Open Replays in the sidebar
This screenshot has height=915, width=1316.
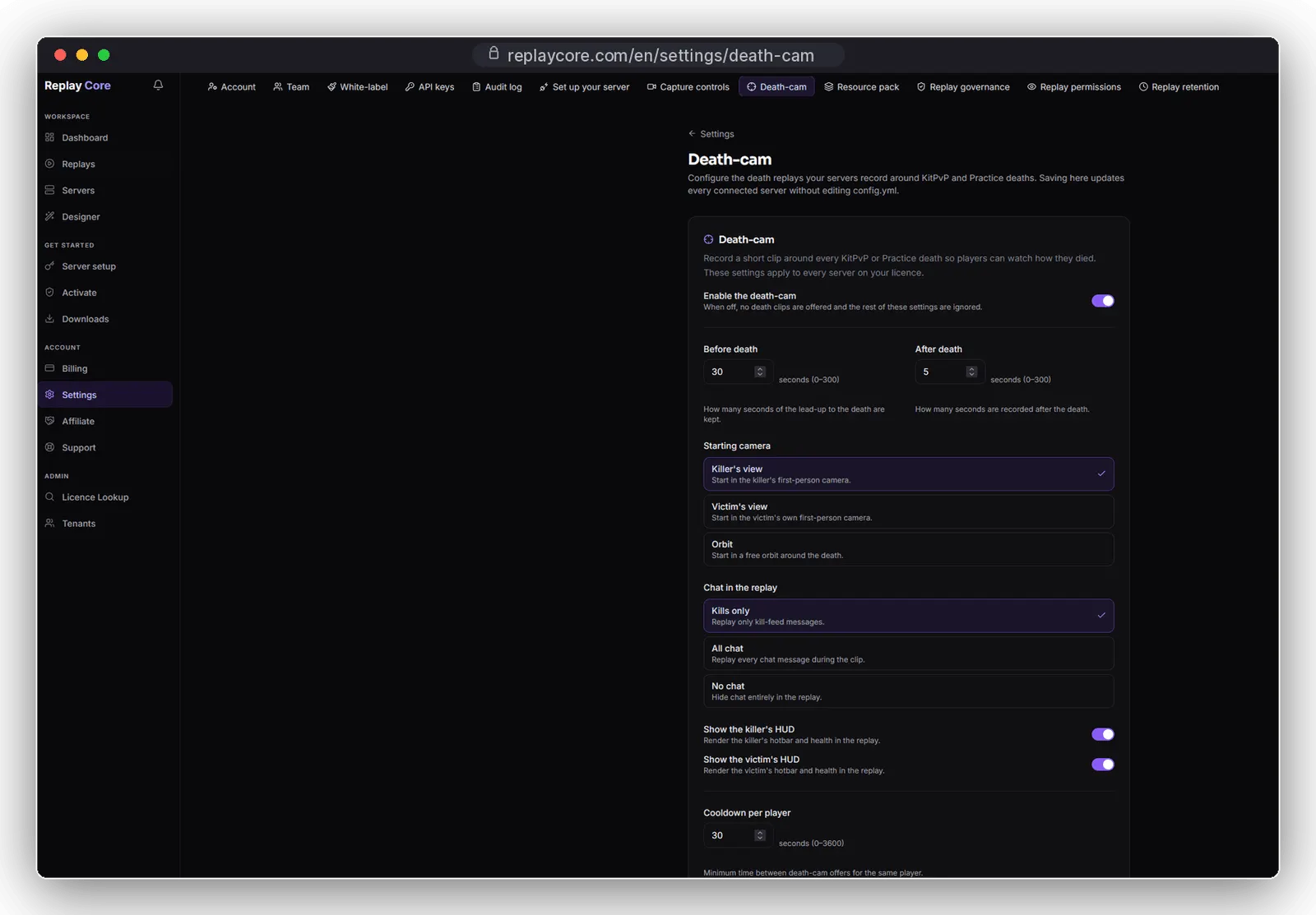tap(104, 164)
